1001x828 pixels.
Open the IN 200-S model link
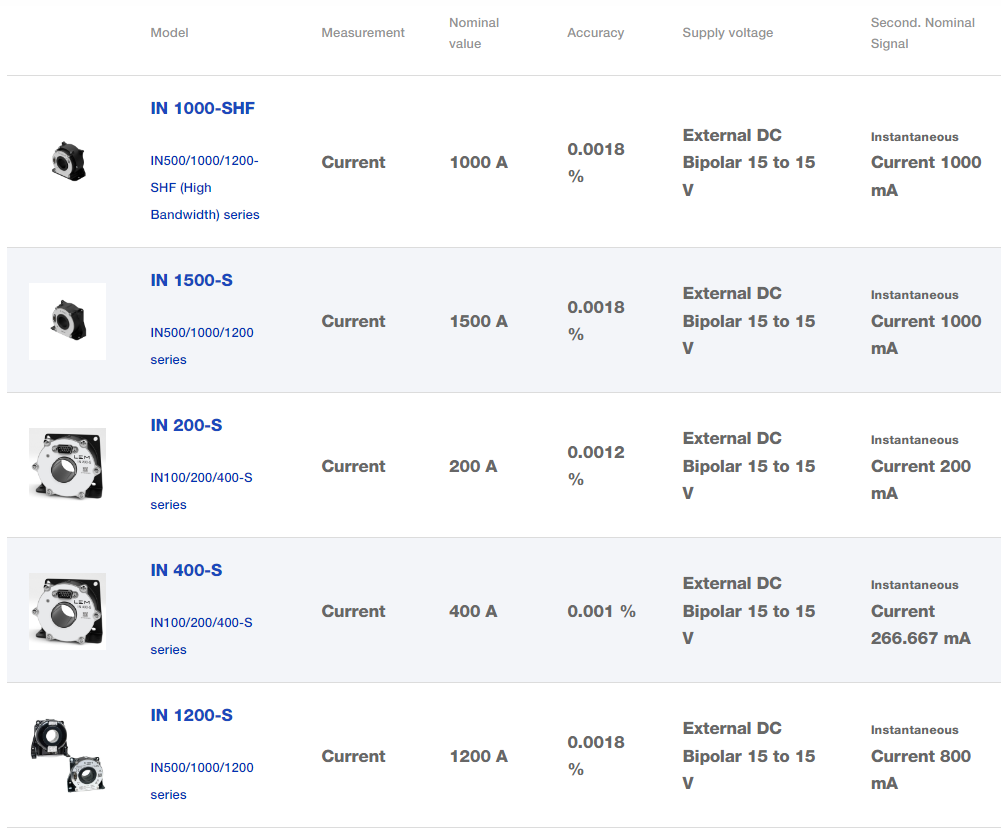pyautogui.click(x=186, y=425)
